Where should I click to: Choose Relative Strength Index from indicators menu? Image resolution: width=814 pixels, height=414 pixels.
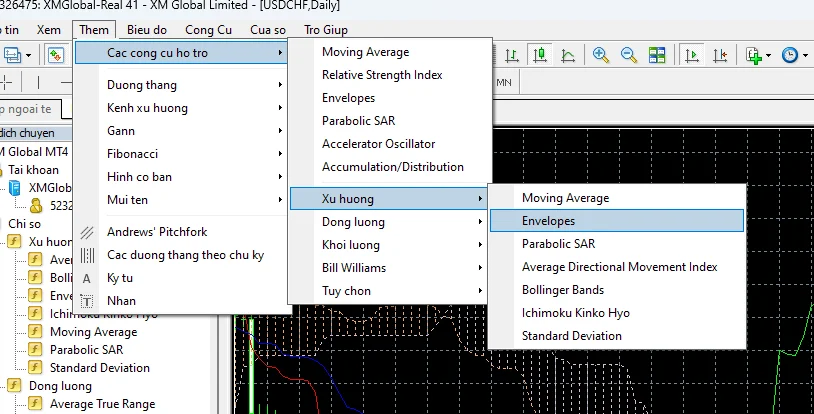(389, 75)
